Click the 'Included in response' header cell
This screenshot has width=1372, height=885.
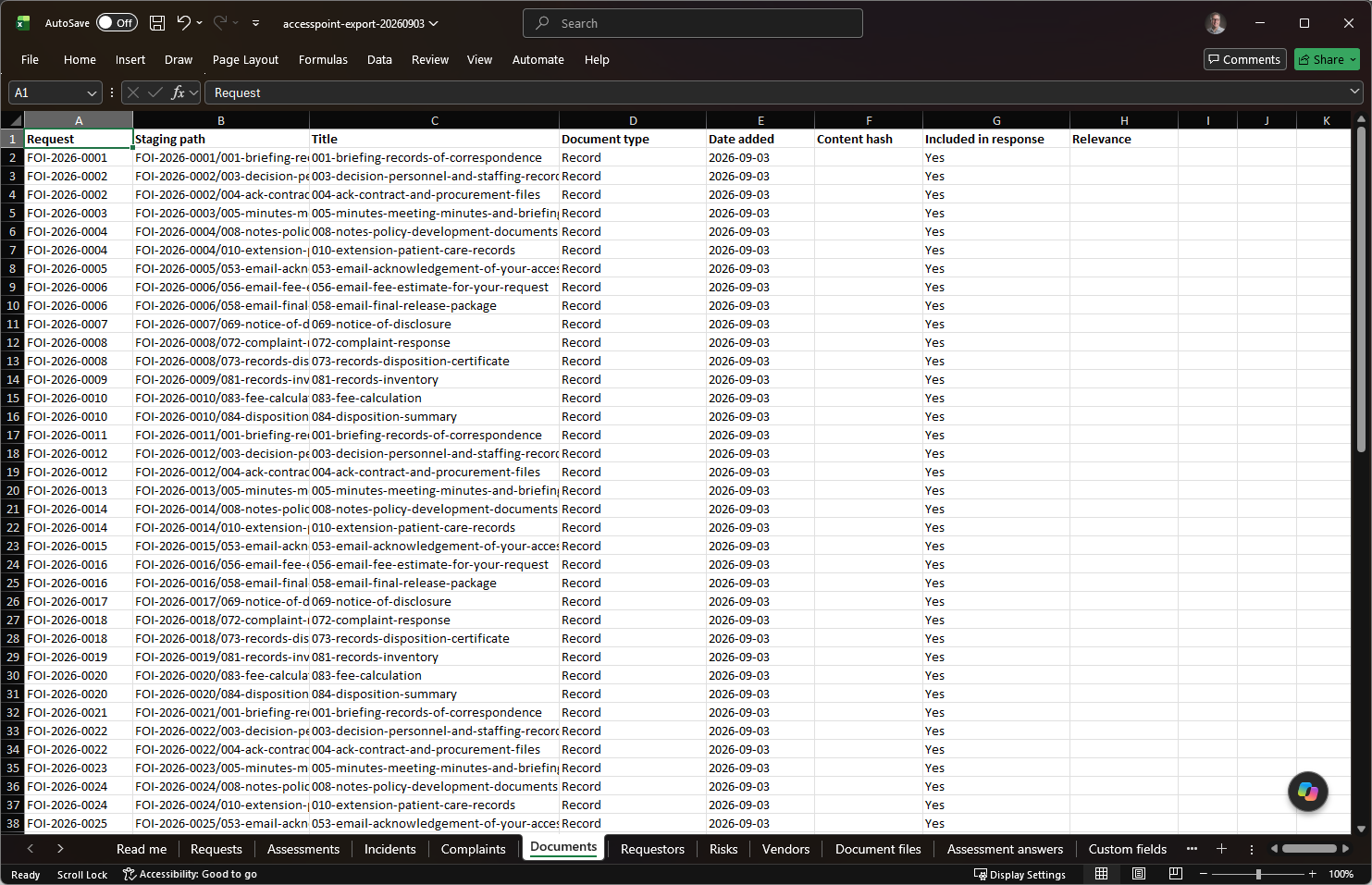996,139
